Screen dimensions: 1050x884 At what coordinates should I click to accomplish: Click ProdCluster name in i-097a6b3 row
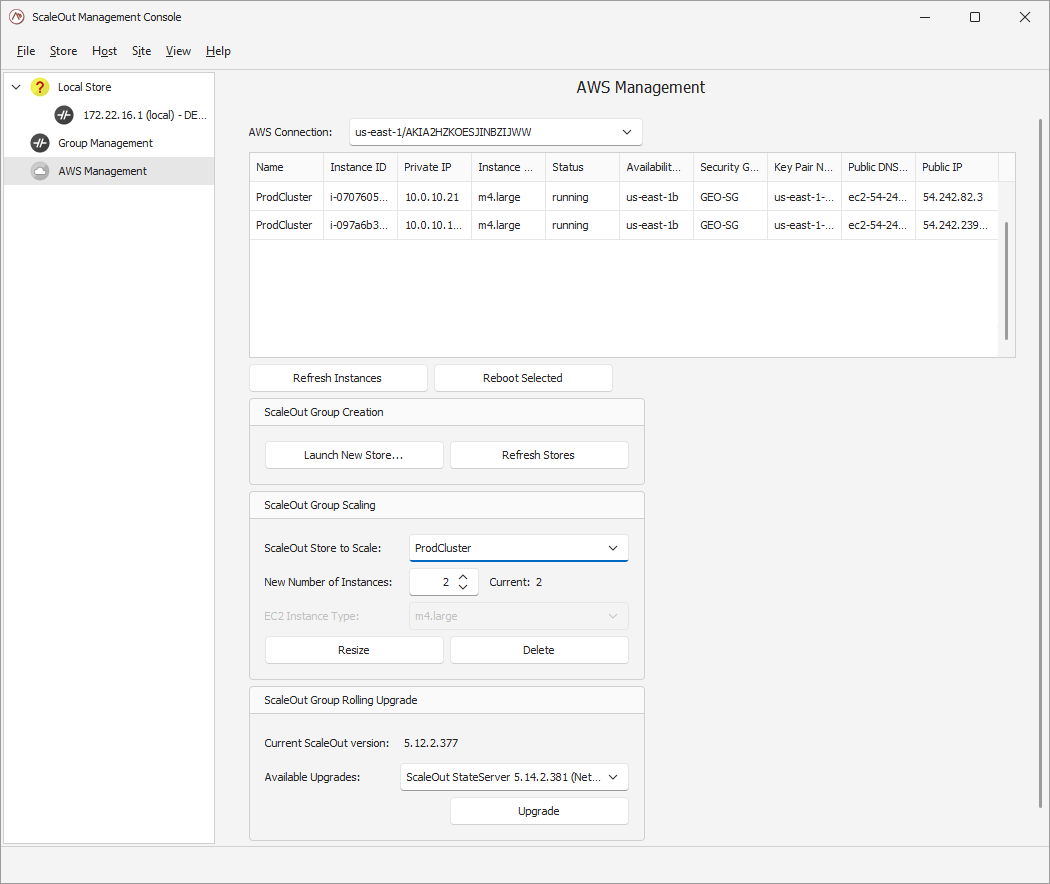coord(285,225)
